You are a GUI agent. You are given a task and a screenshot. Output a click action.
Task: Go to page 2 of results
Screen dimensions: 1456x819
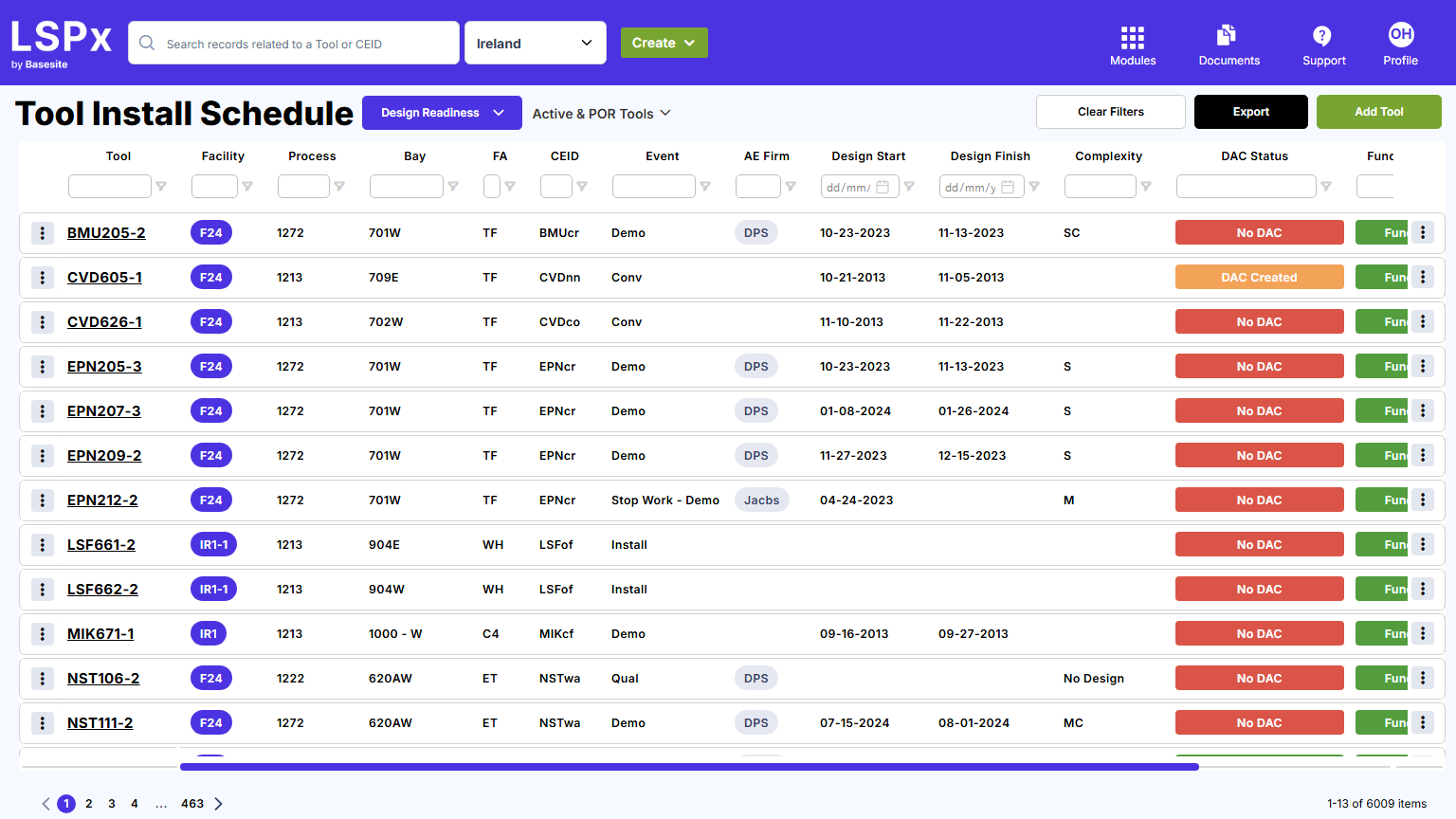89,804
